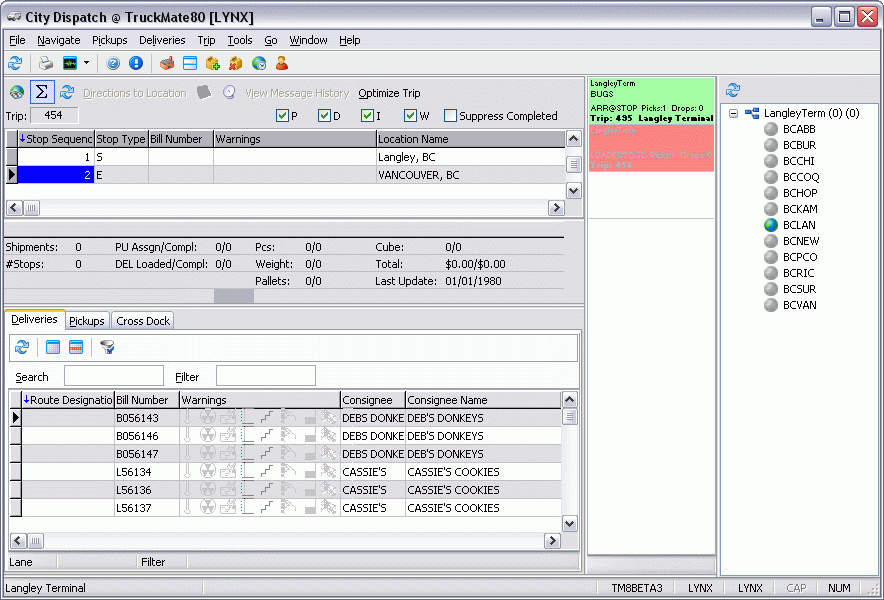
Task: Open the Deliveries menu
Action: click(x=162, y=40)
